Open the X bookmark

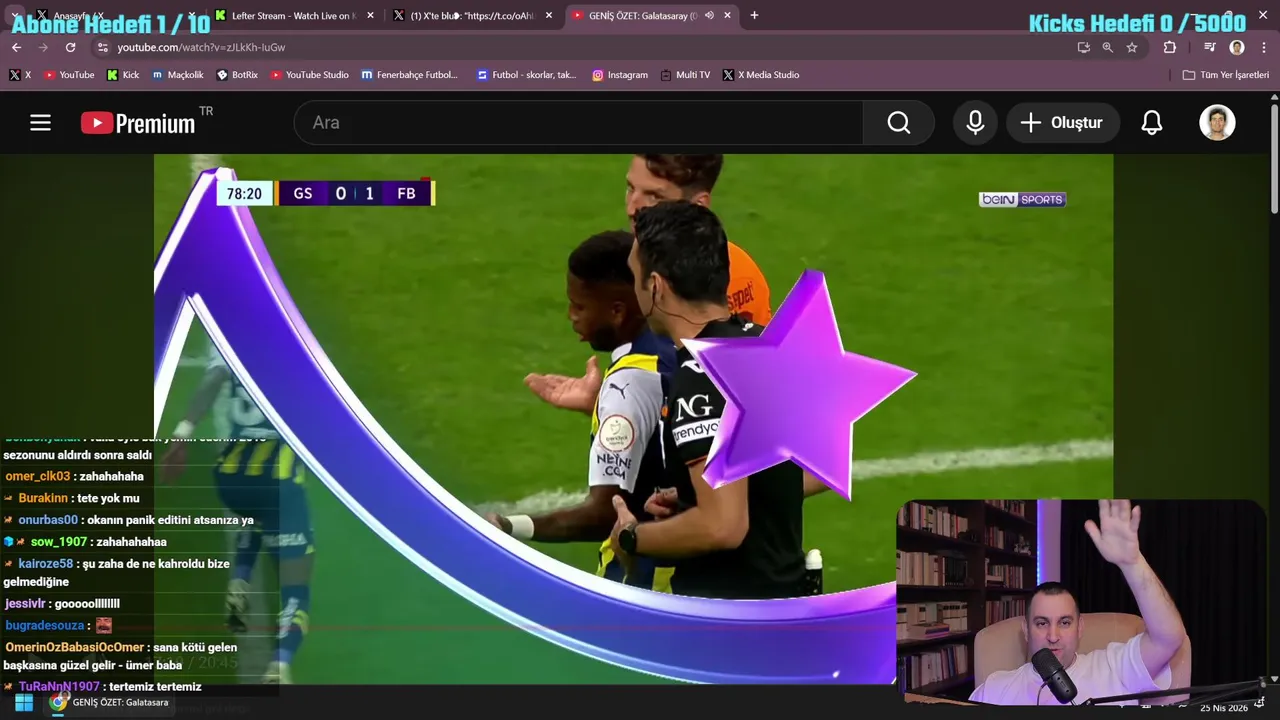20,75
